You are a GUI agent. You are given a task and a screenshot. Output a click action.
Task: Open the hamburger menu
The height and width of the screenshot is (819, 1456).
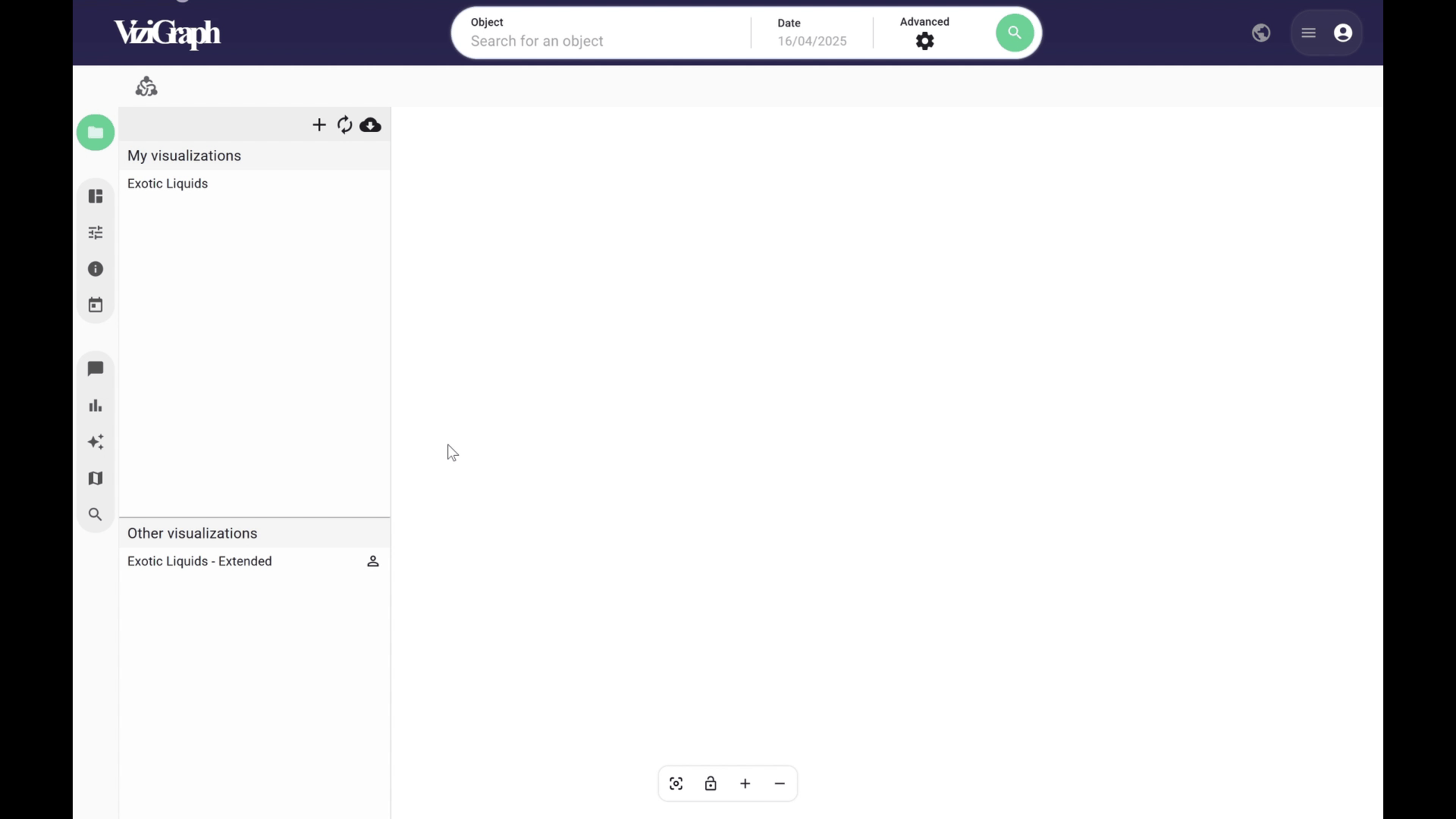pos(1308,33)
